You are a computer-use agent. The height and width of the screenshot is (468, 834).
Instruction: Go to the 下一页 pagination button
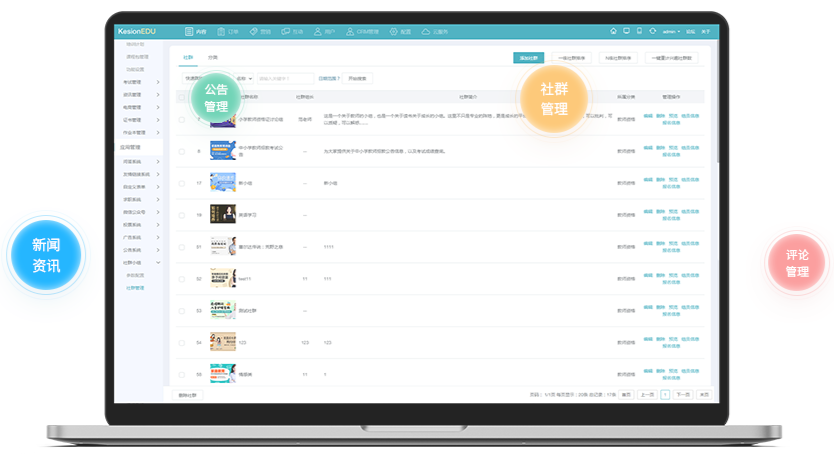click(x=682, y=395)
